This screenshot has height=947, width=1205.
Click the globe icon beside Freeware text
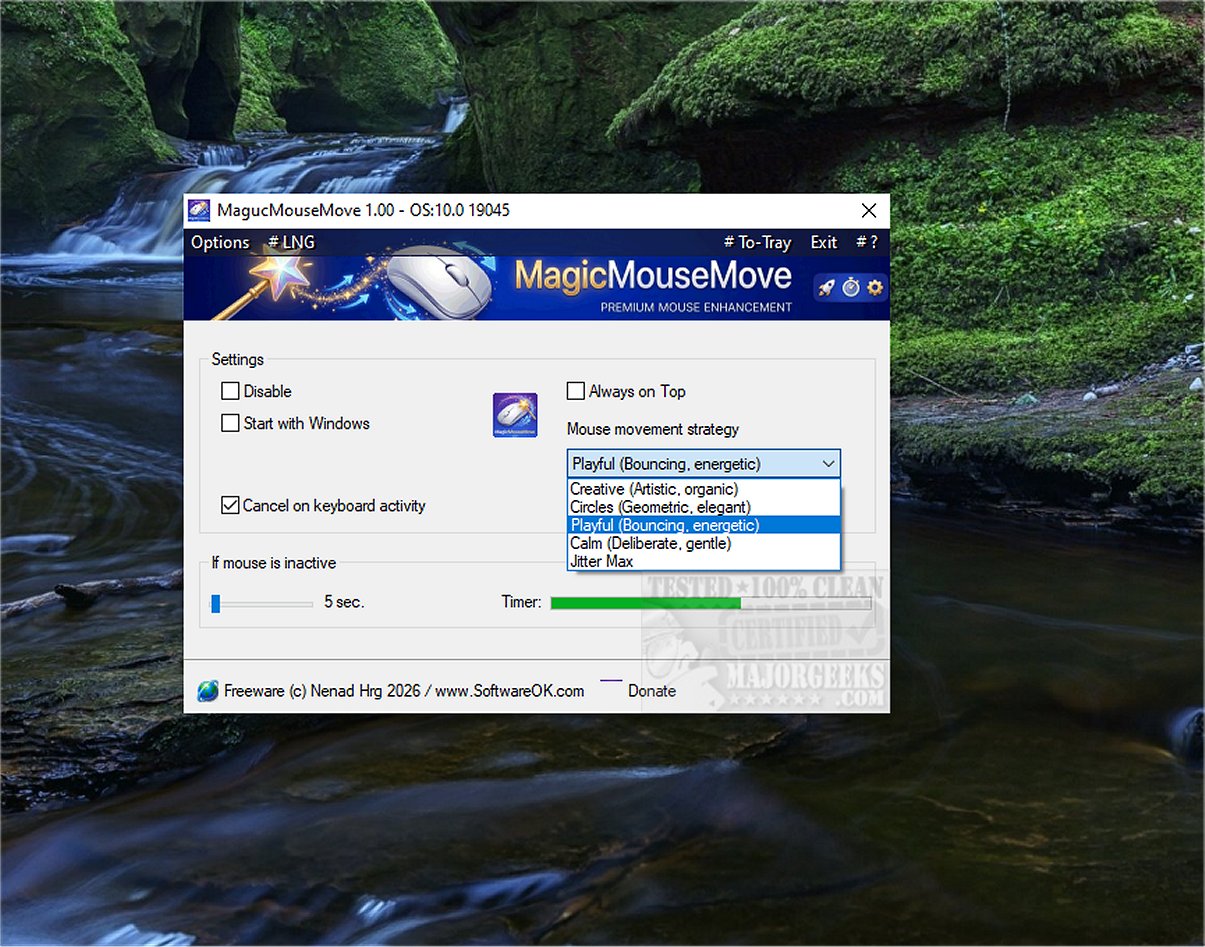pos(208,691)
